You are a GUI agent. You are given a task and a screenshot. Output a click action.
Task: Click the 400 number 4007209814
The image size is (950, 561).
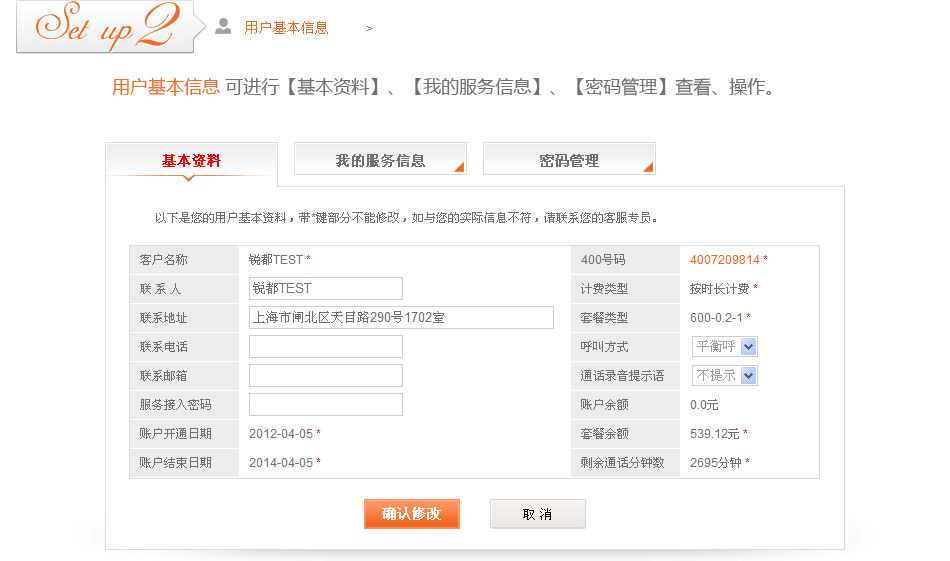[x=724, y=260]
